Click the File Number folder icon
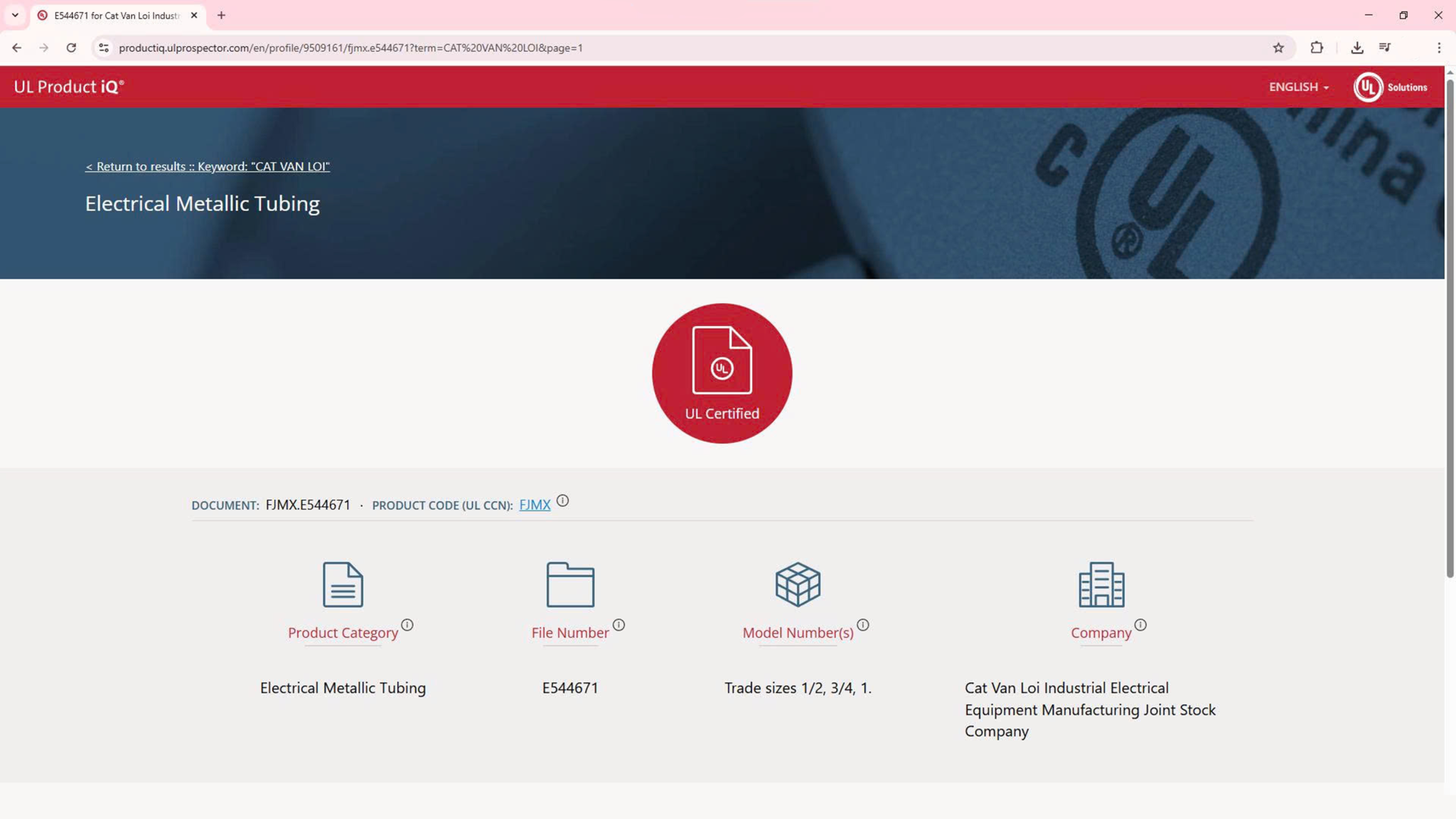Image resolution: width=1456 pixels, height=819 pixels. (x=570, y=584)
